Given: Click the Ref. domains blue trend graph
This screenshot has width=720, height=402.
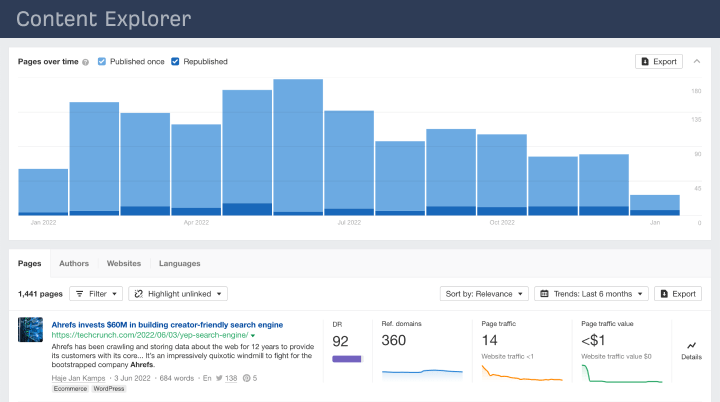Looking at the screenshot, I should point(422,374).
